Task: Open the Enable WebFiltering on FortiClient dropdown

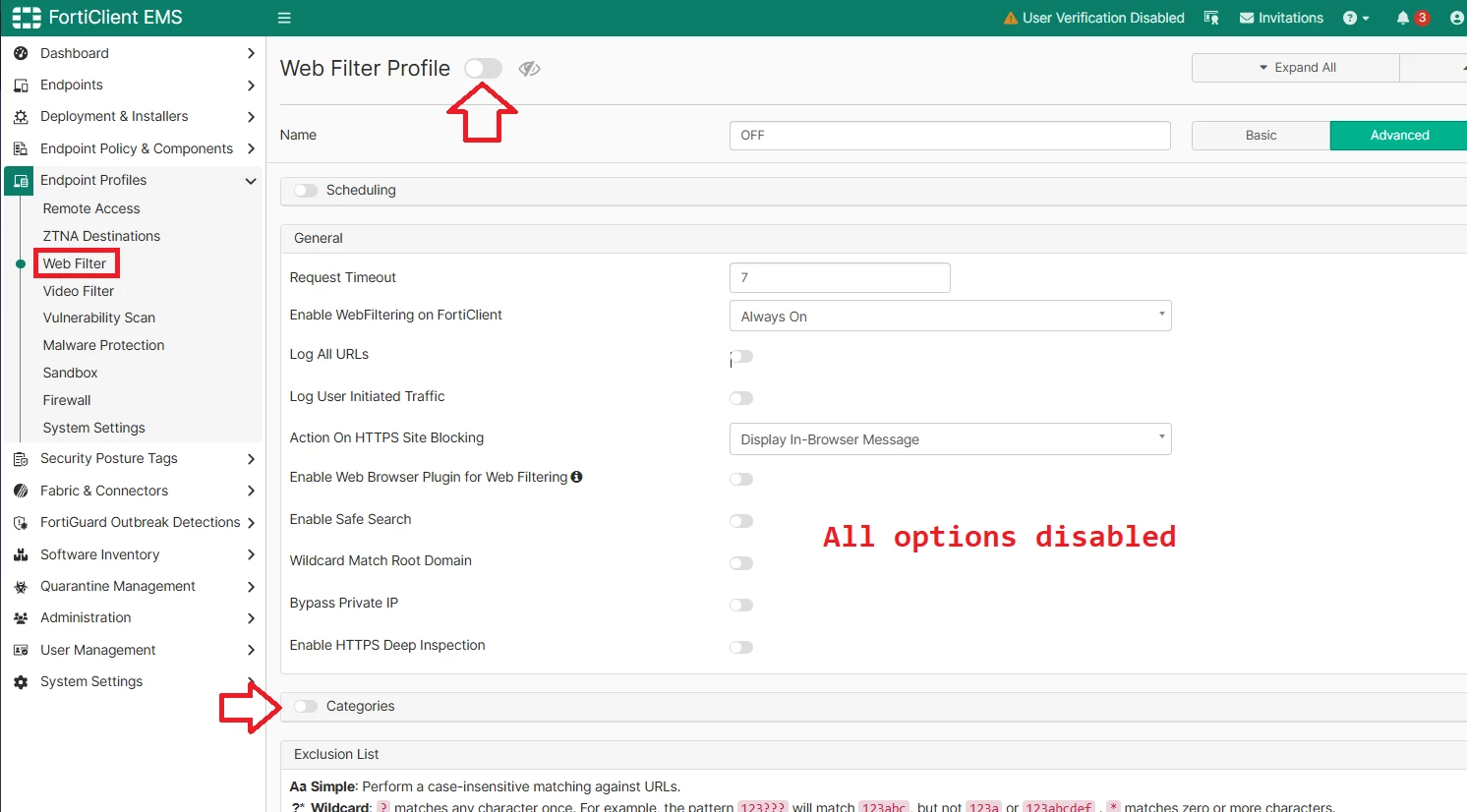Action: [951, 316]
